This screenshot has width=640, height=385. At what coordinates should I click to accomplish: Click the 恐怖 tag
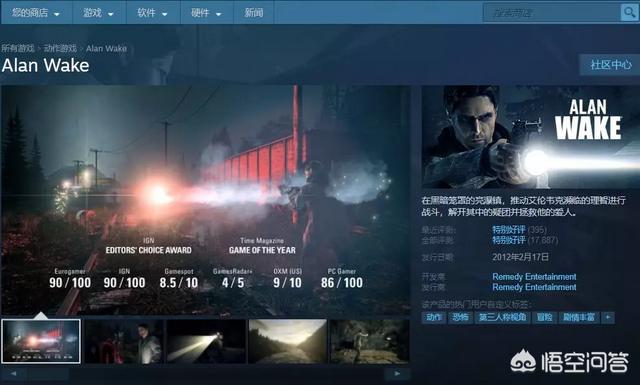[460, 317]
